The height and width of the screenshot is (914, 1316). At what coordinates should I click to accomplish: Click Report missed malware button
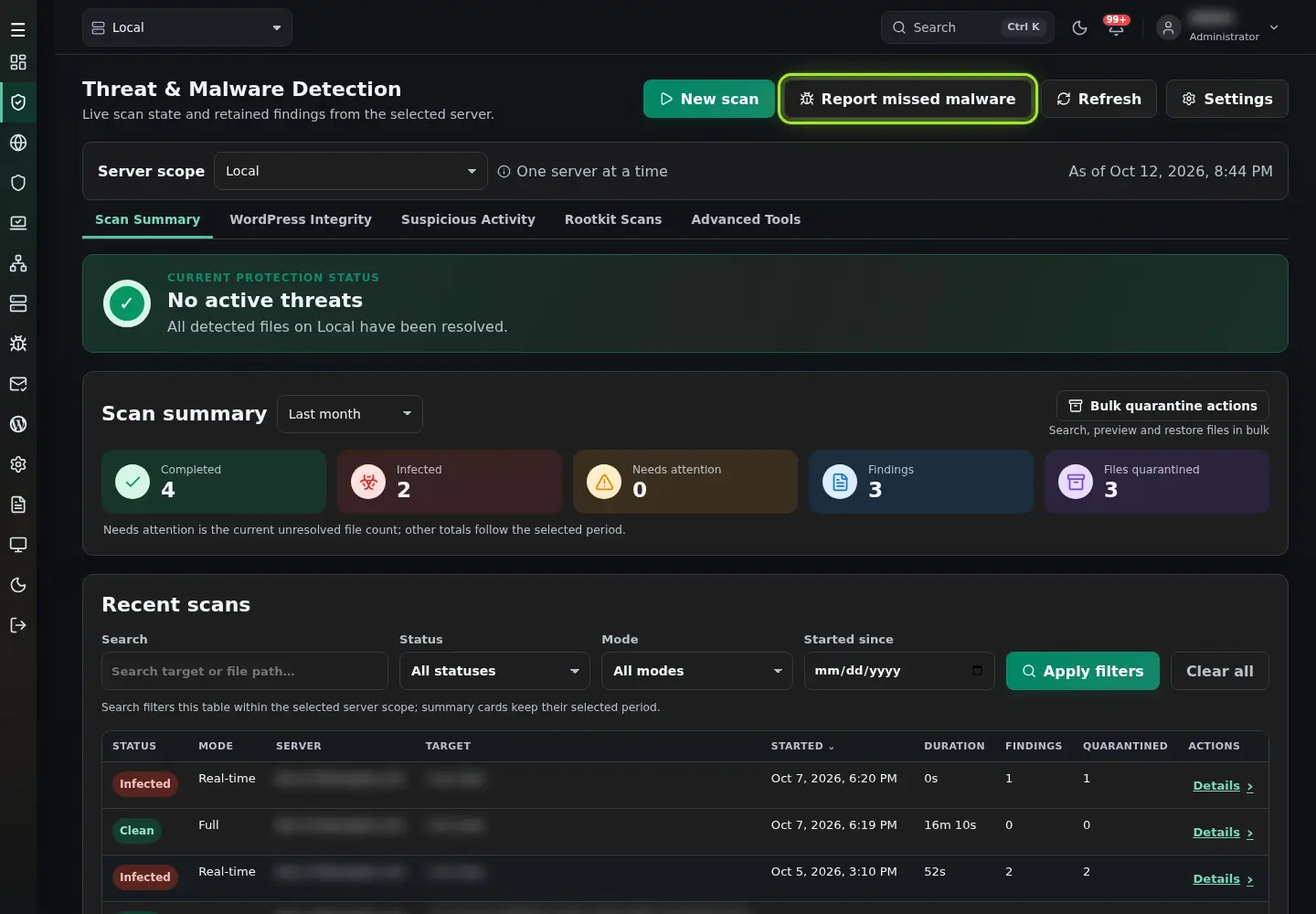pyautogui.click(x=908, y=99)
